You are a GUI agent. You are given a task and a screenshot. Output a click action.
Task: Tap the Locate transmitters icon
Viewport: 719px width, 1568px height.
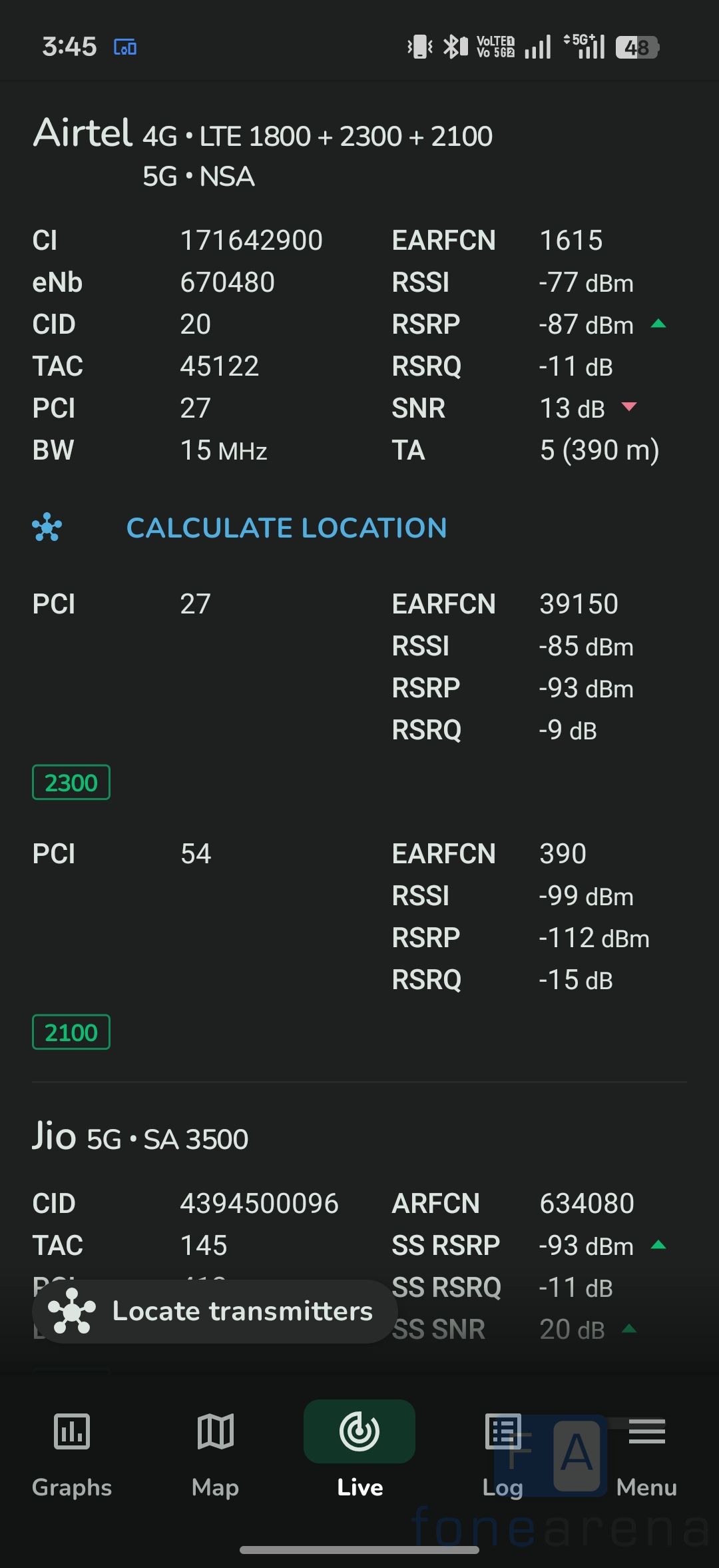coord(72,1311)
